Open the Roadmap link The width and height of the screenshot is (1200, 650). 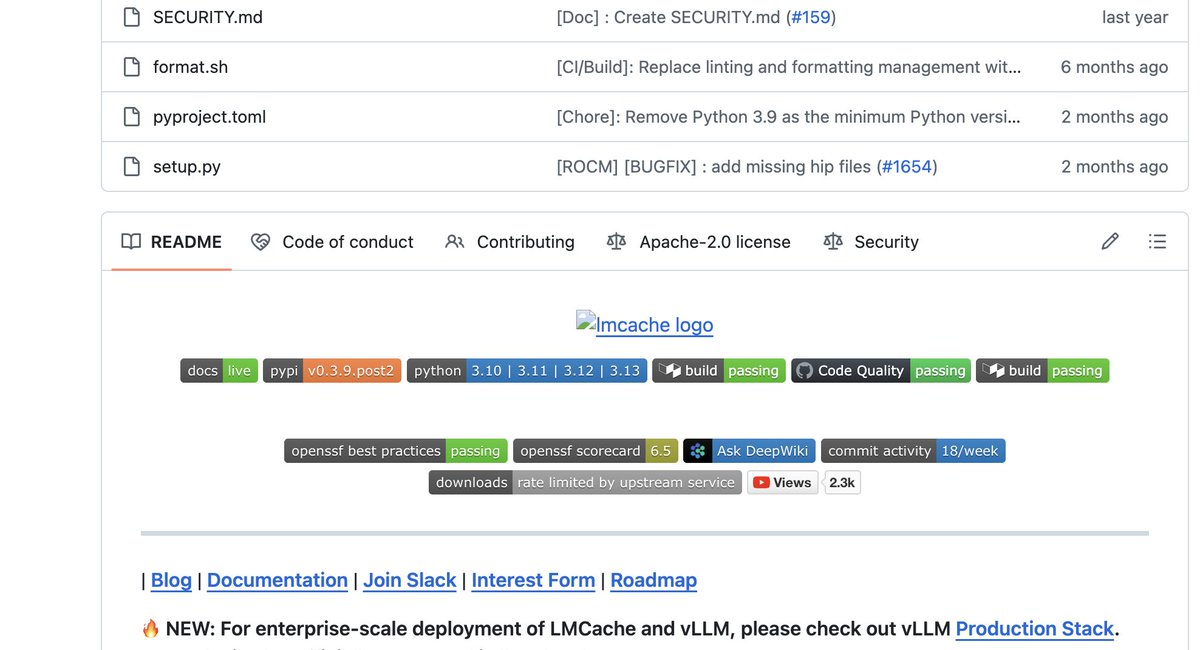654,580
